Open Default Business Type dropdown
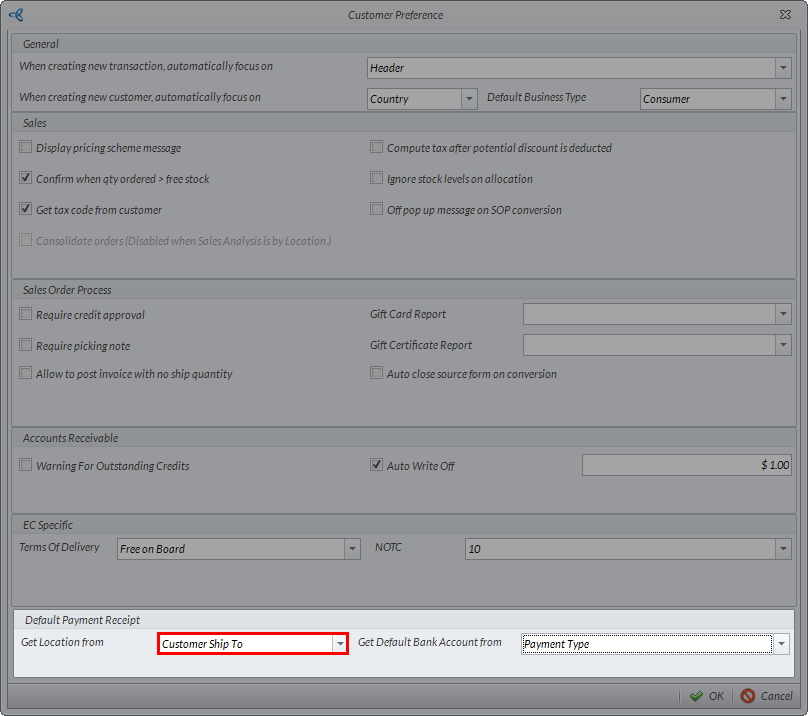 point(783,99)
